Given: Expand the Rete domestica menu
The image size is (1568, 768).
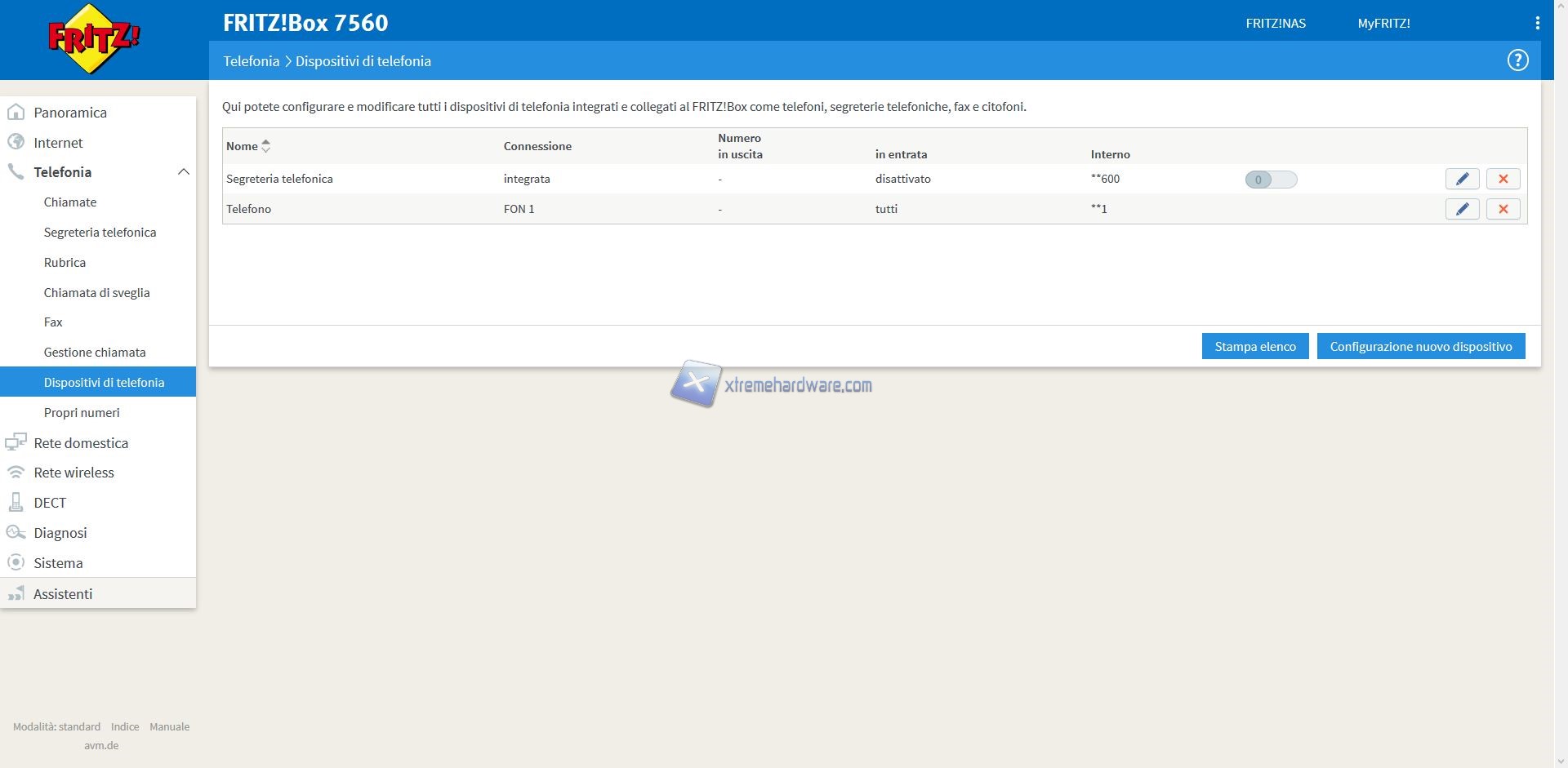Looking at the screenshot, I should pos(81,443).
